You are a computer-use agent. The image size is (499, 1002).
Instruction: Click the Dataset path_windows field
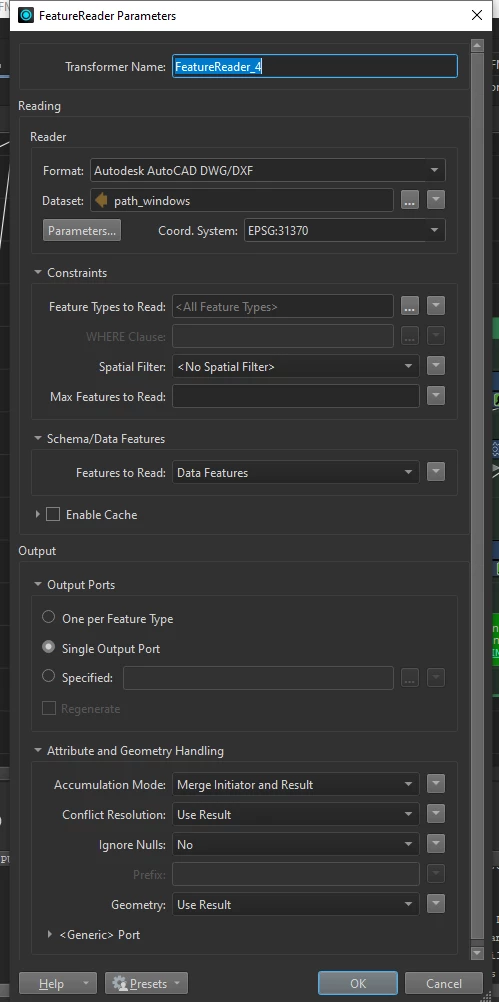click(x=242, y=201)
